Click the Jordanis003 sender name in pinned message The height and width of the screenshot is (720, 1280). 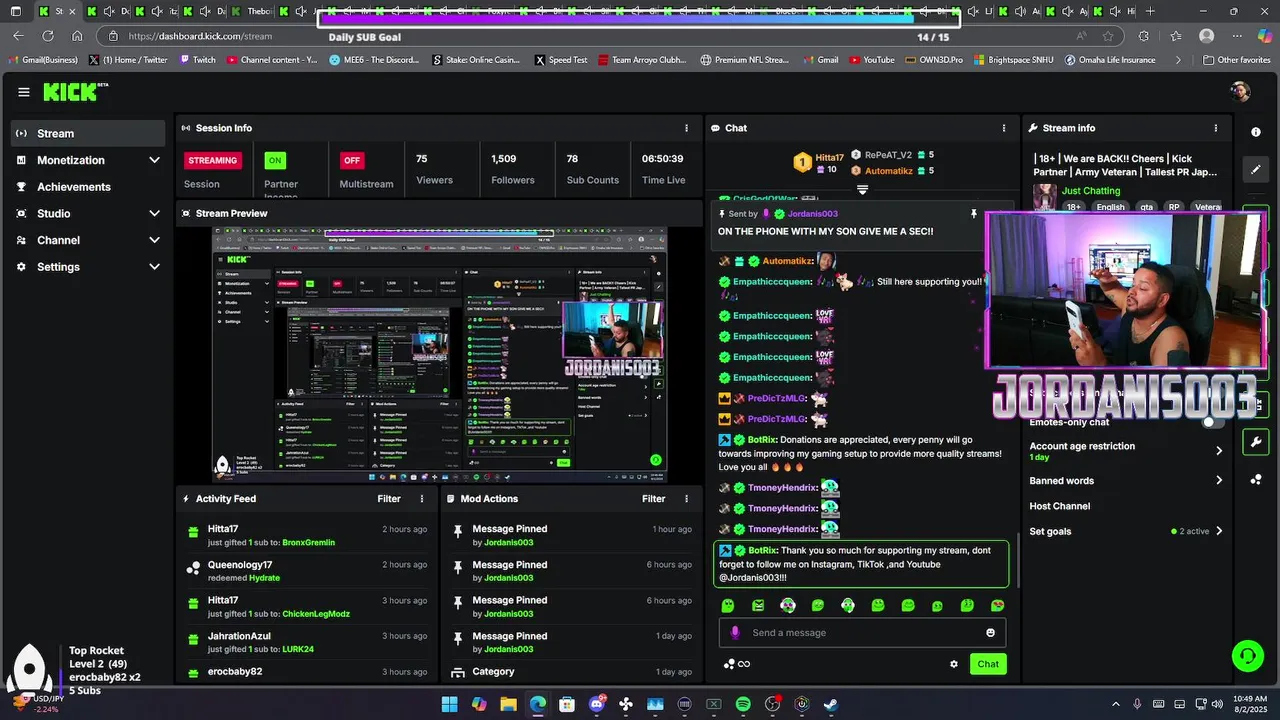point(813,214)
